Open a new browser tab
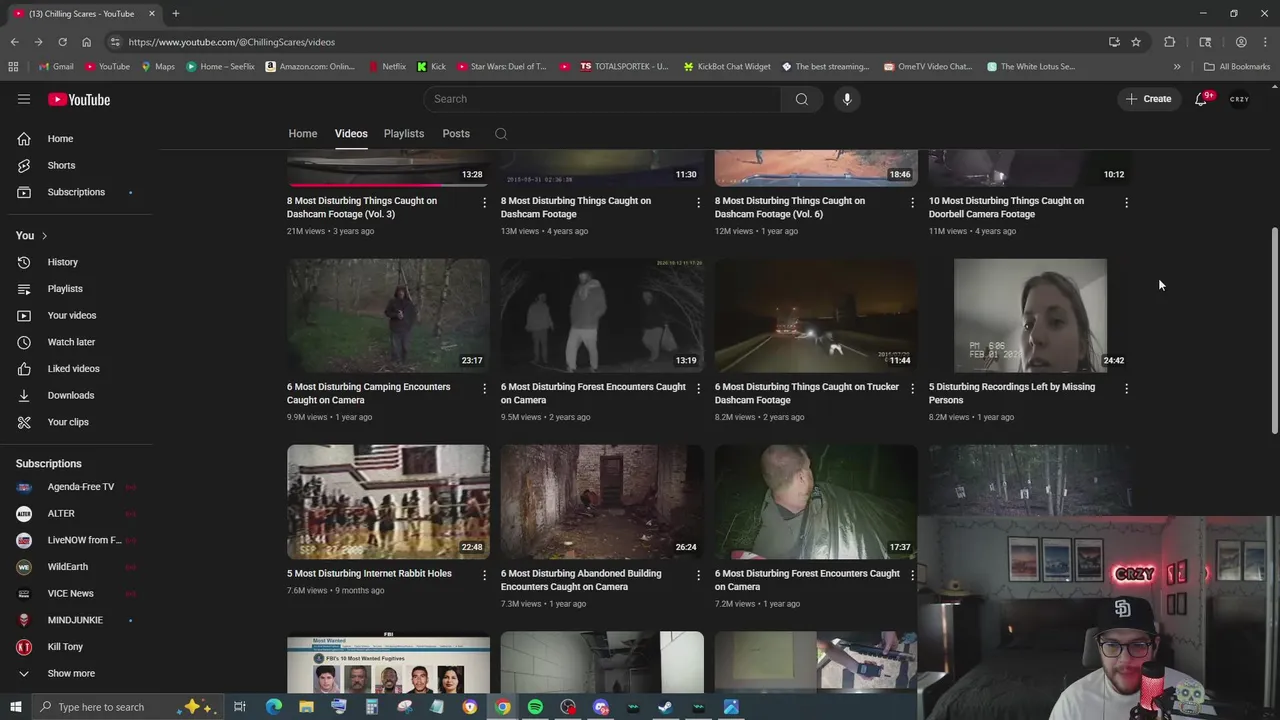 point(175,14)
